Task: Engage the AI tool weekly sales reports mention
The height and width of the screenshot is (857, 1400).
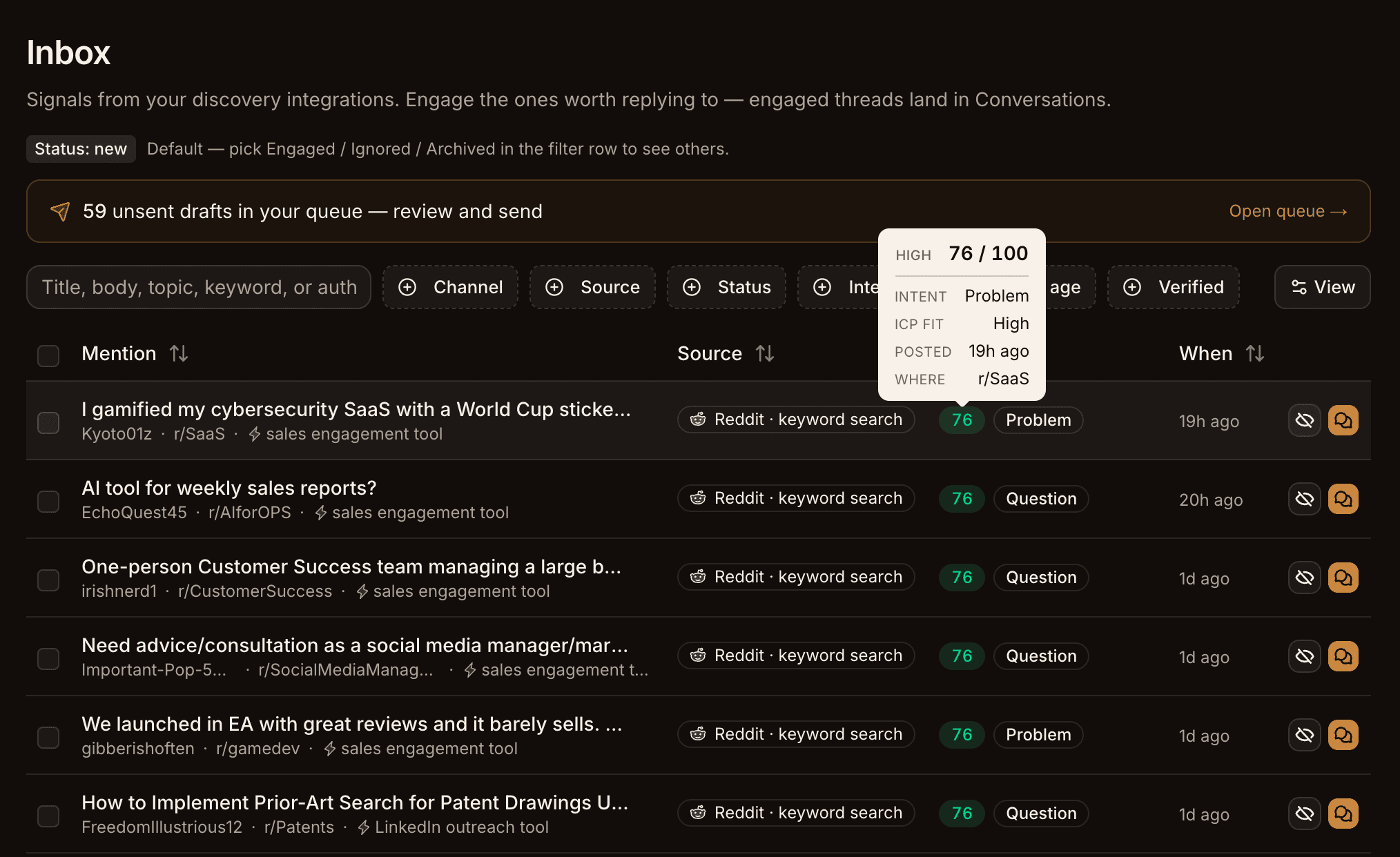Action: pos(1343,499)
